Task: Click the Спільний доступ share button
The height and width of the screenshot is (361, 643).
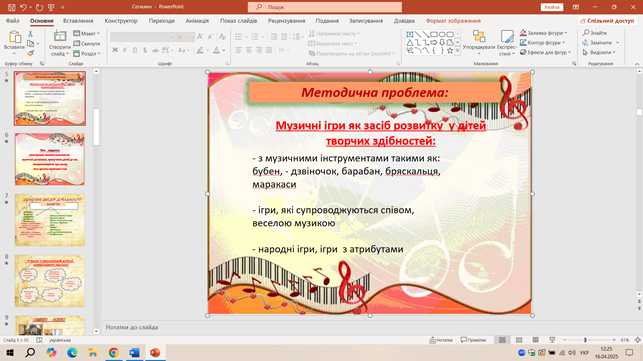Action: click(x=607, y=21)
